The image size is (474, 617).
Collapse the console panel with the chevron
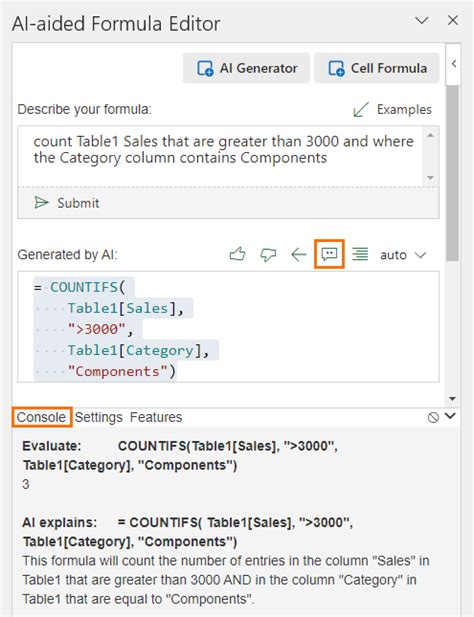[x=450, y=416]
